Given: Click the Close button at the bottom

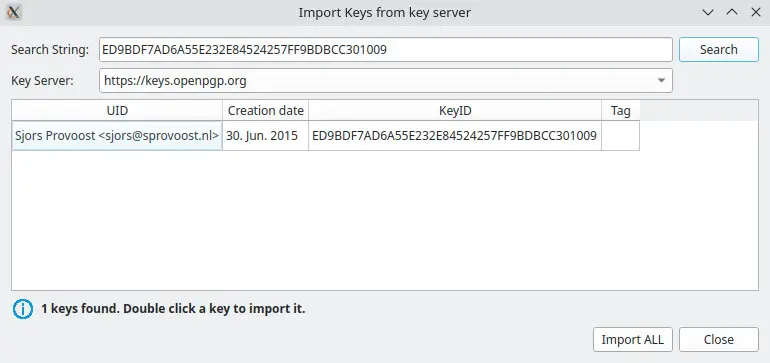Looking at the screenshot, I should 718,339.
